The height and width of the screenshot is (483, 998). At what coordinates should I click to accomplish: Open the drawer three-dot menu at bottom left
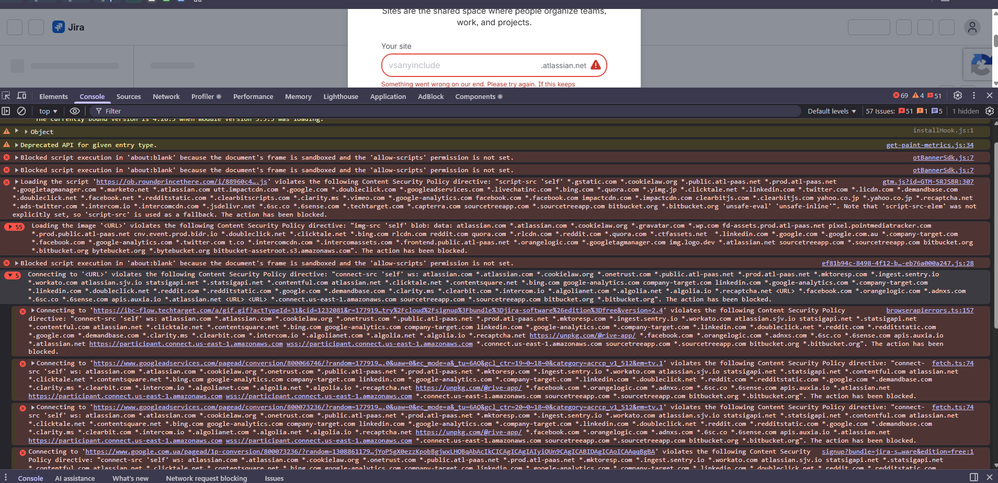tap(5, 478)
